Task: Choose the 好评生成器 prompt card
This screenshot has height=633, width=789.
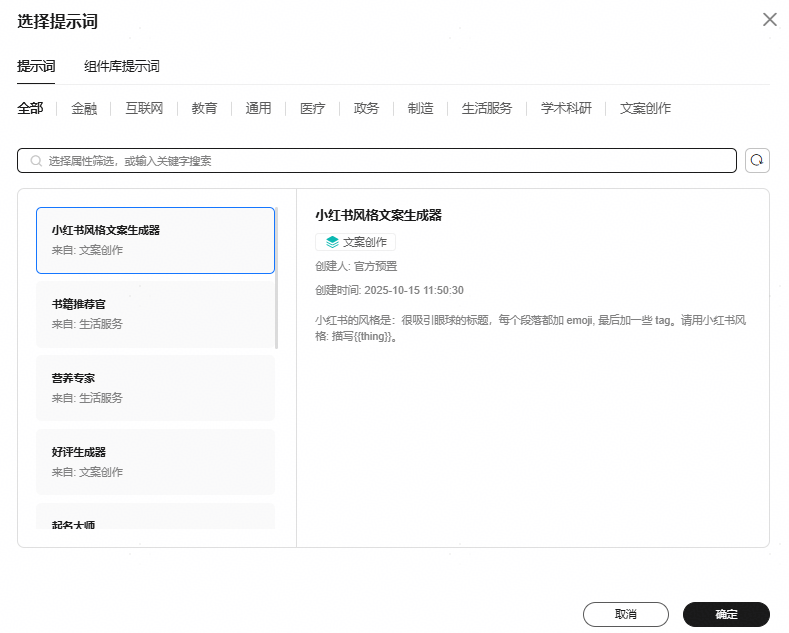Action: 155,462
